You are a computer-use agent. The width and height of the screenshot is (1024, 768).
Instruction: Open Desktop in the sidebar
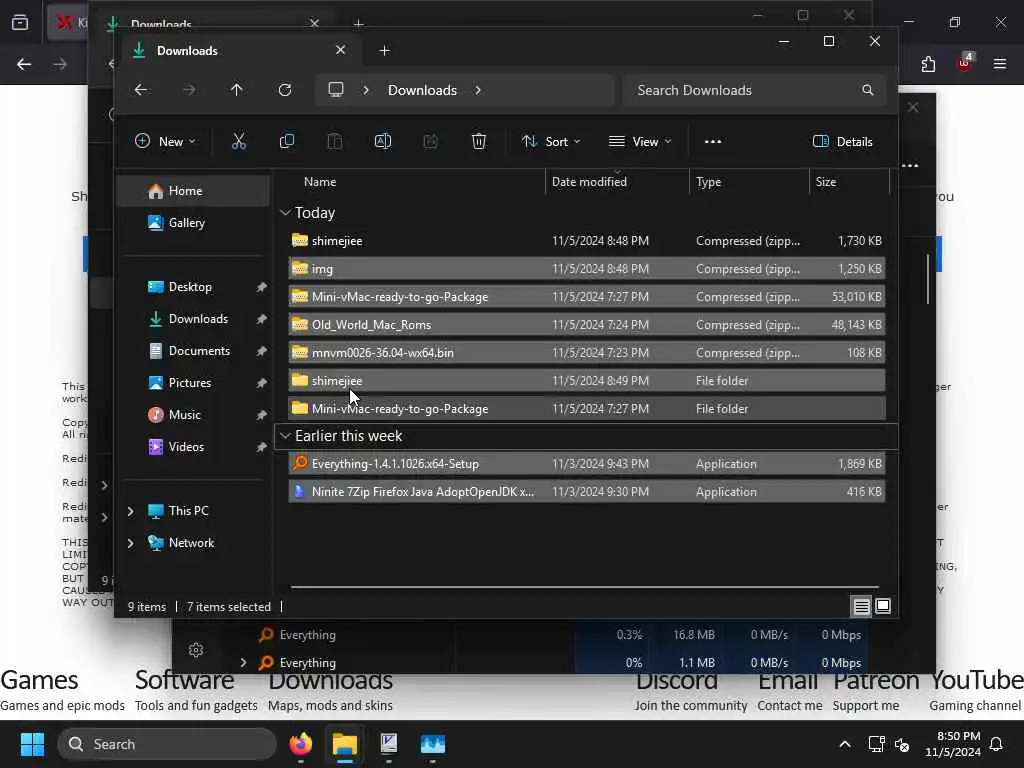(193, 287)
